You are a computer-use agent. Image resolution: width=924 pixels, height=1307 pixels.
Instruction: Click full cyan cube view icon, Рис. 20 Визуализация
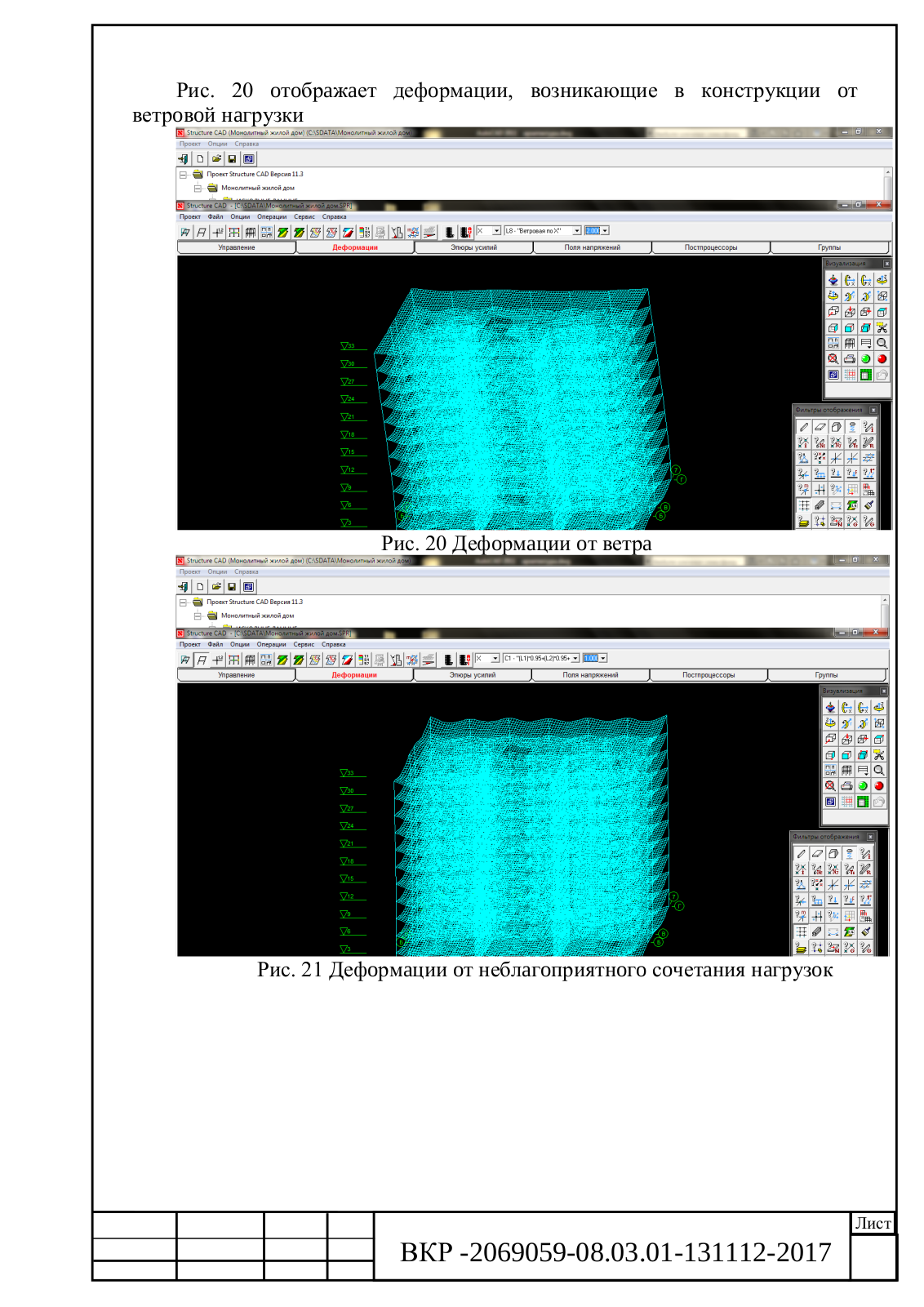click(x=865, y=327)
